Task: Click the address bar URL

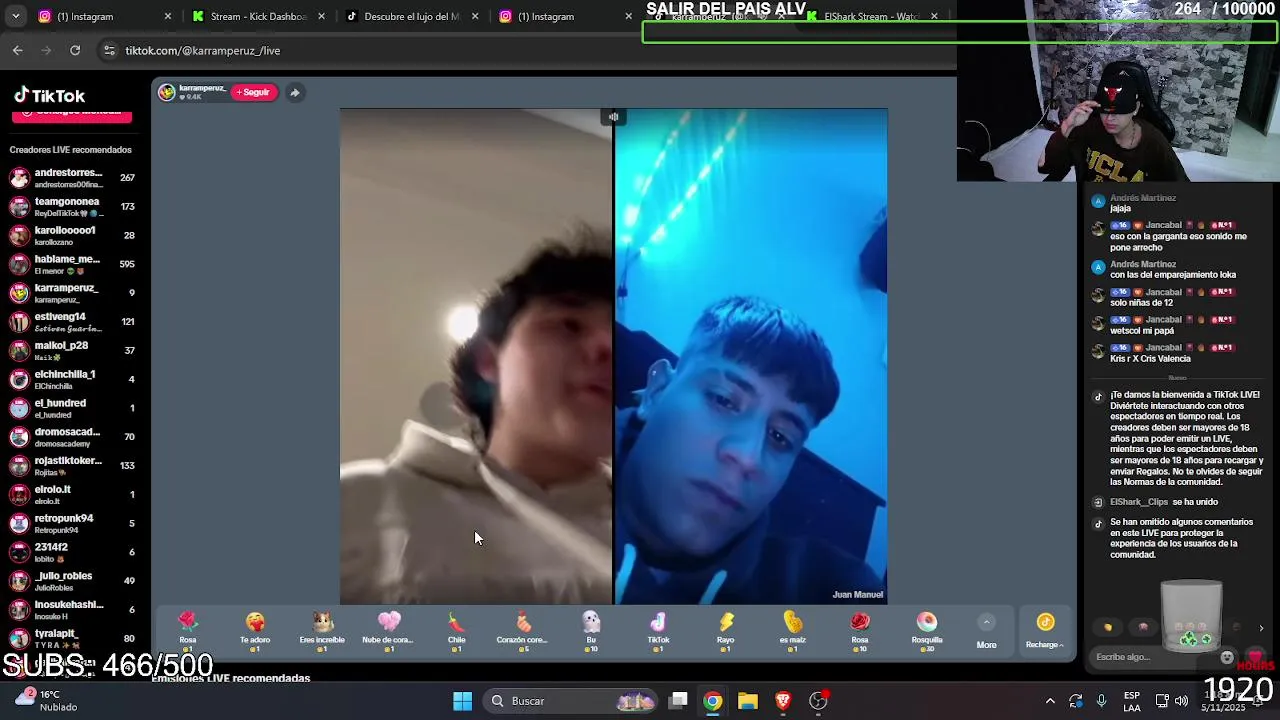Action: pyautogui.click(x=203, y=50)
